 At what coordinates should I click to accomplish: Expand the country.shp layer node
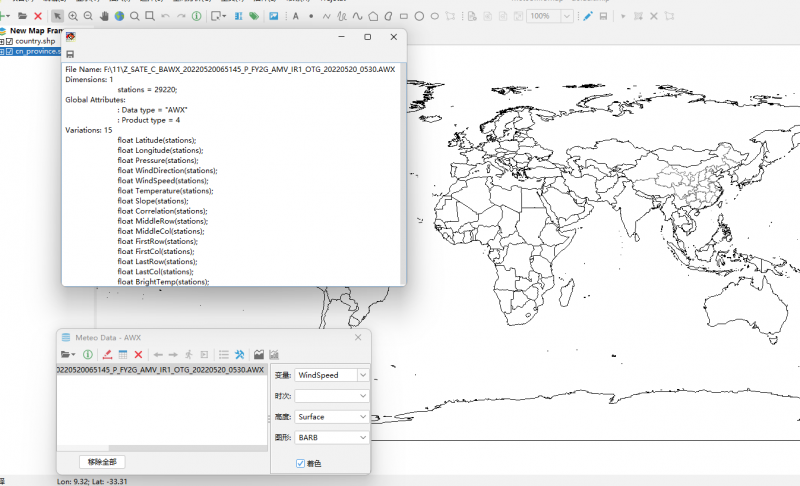(x=2, y=41)
